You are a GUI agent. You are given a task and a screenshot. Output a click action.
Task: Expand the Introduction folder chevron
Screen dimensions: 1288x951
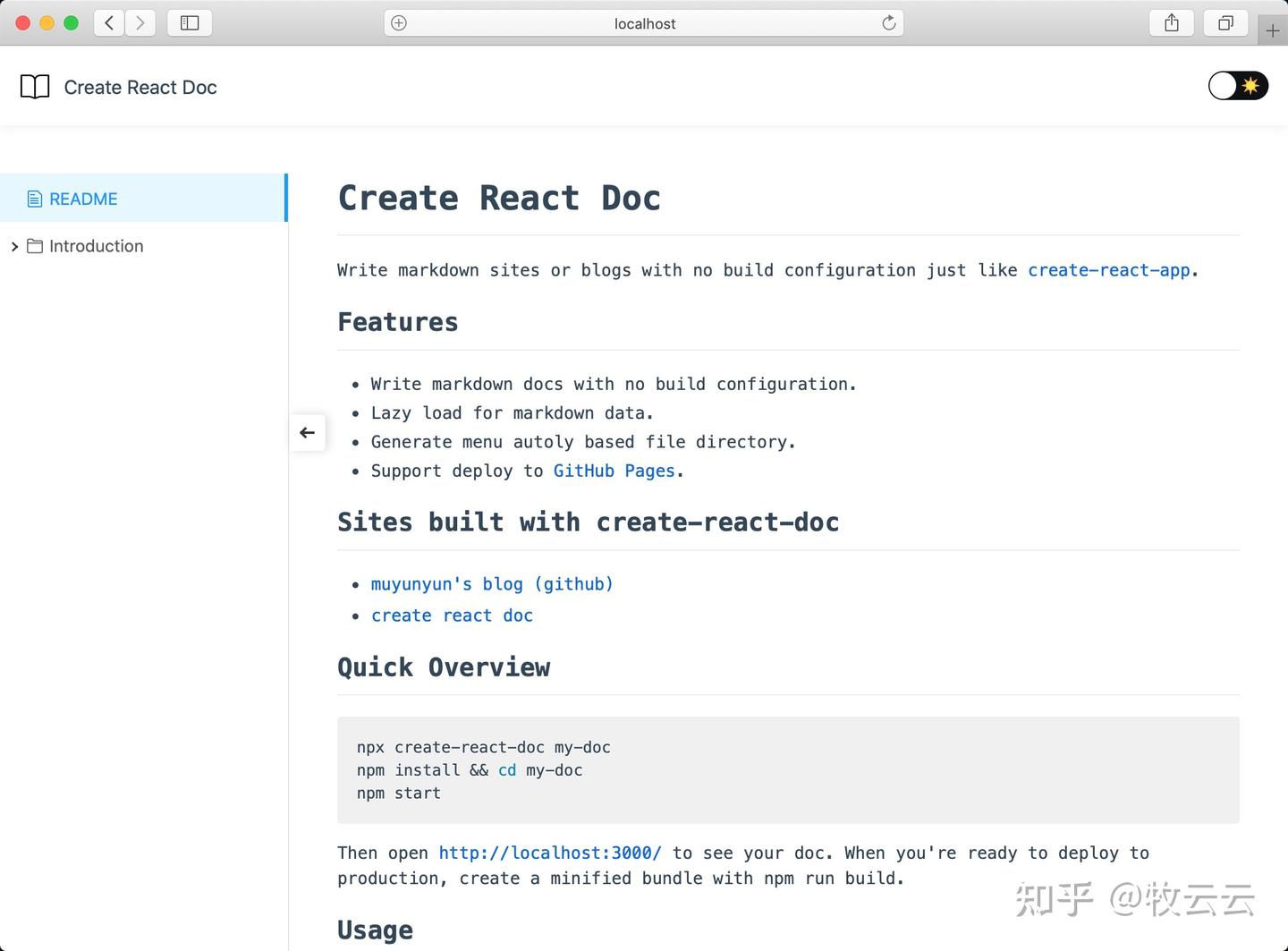pos(14,246)
